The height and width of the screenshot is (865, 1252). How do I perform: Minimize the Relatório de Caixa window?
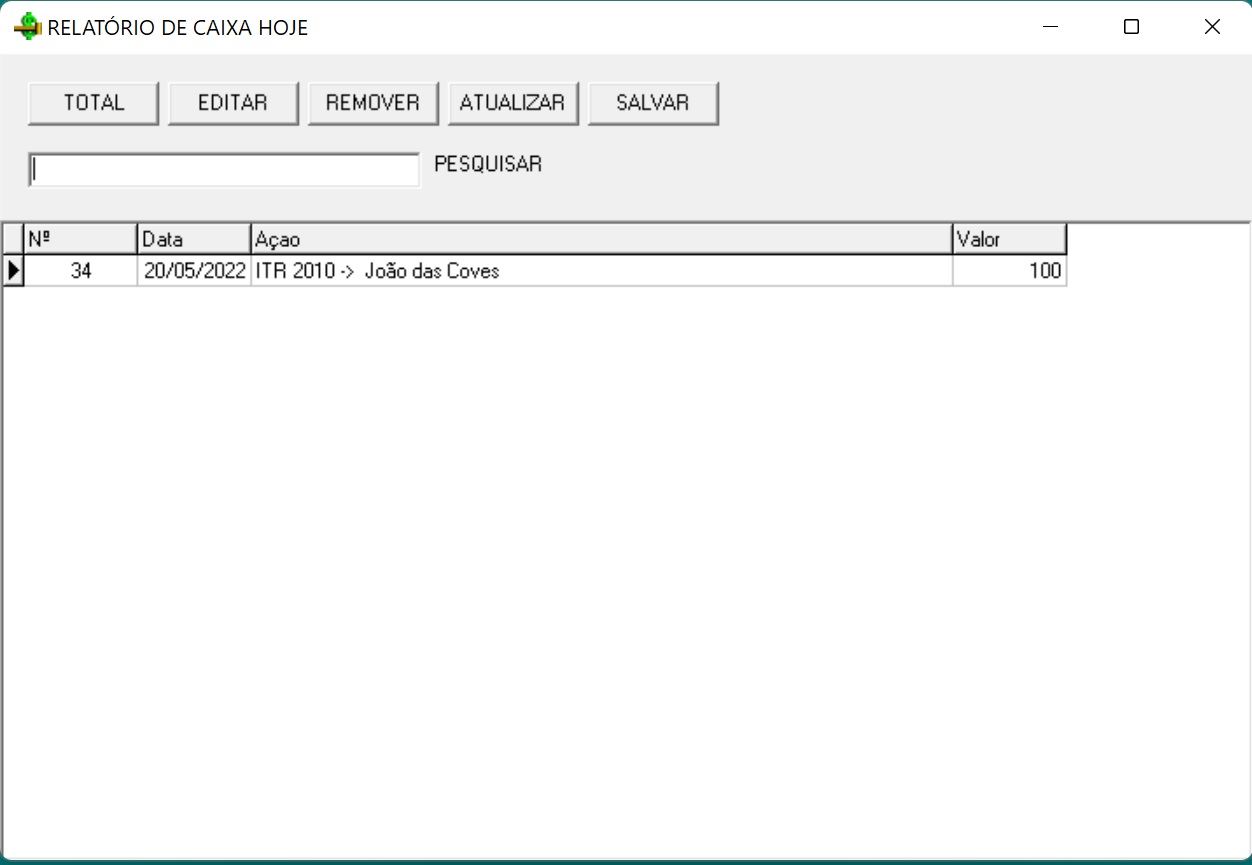1050,27
